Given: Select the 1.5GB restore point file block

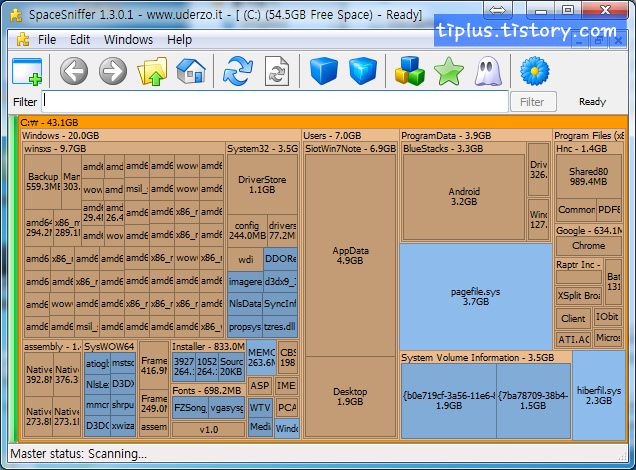Looking at the screenshot, I should click(533, 401).
